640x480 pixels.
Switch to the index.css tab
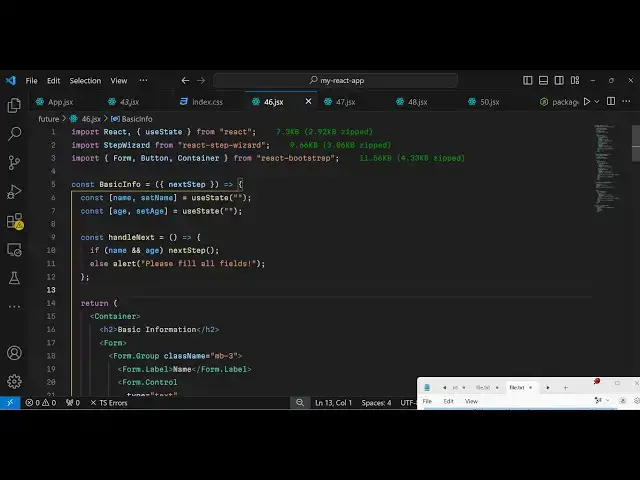point(207,102)
